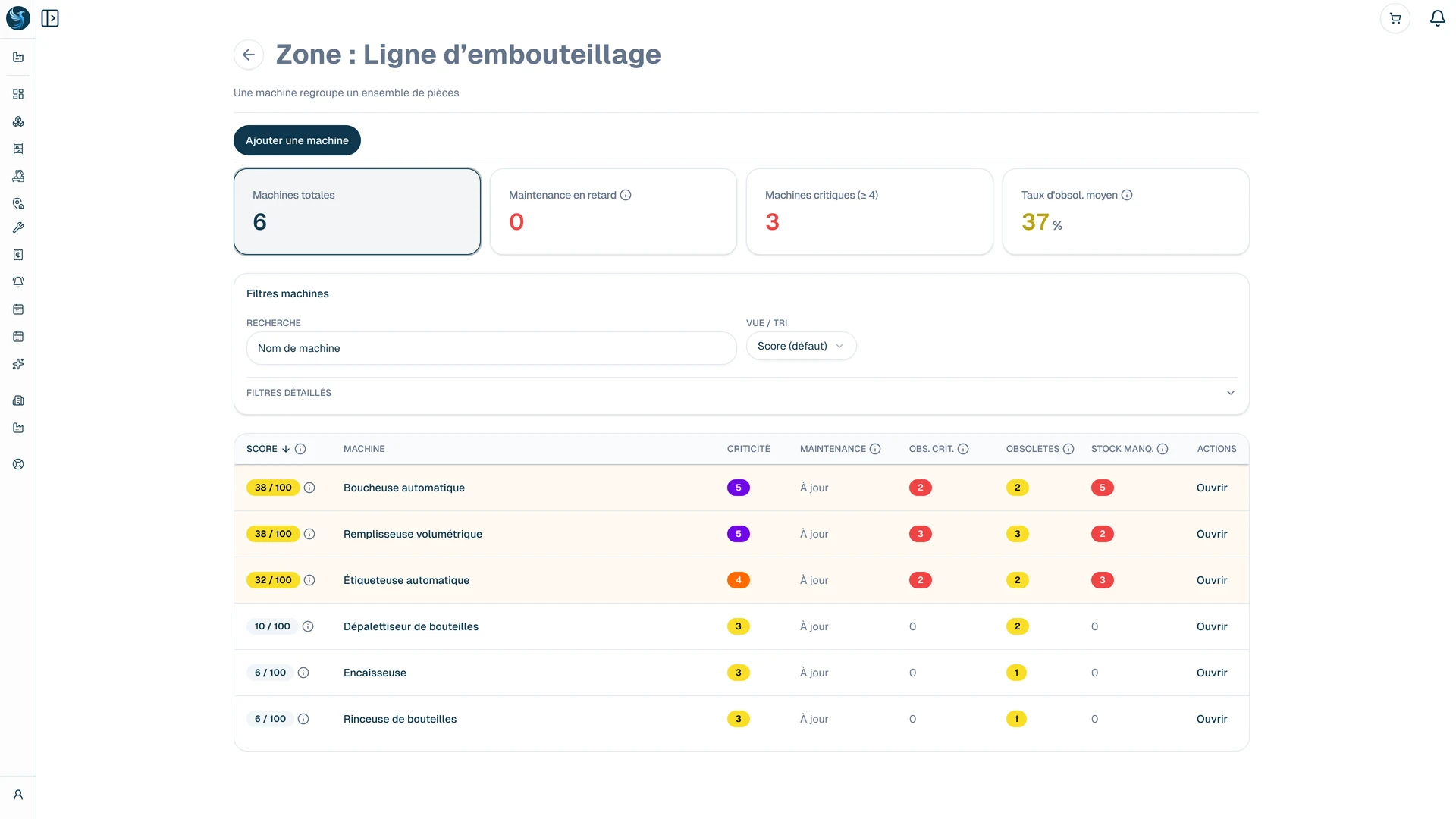
Task: Click score info icon in Dépalettiseur de bouteilles row
Action: tap(308, 626)
